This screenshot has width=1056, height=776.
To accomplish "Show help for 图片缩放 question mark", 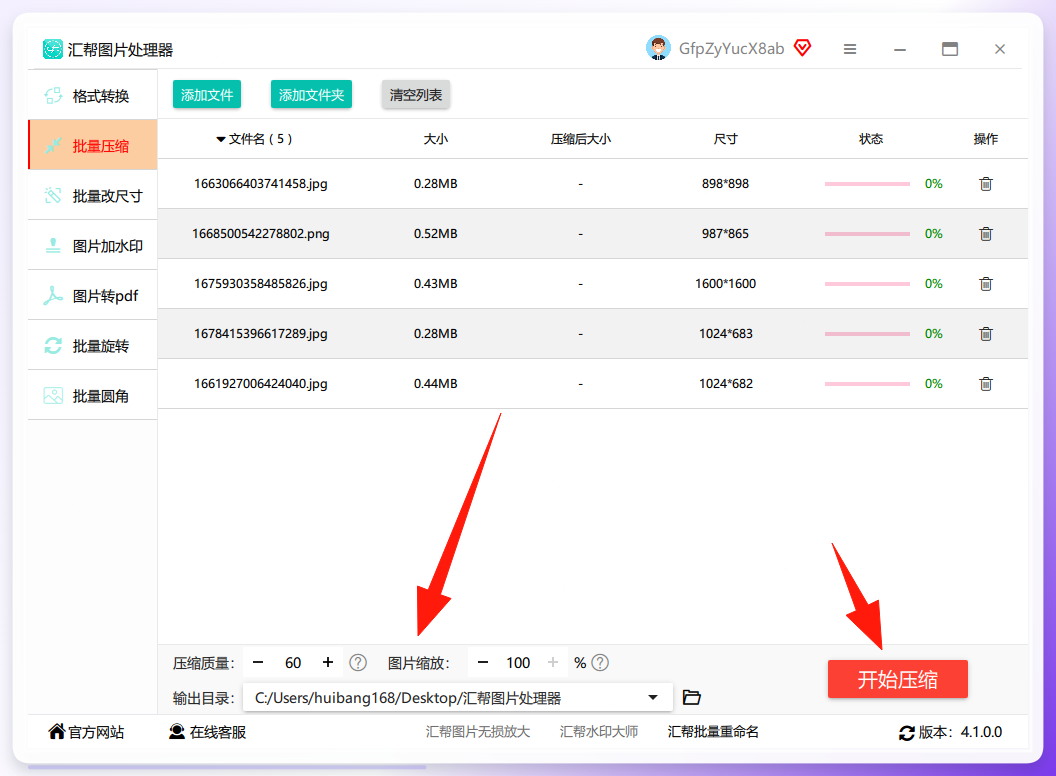I will pyautogui.click(x=600, y=663).
